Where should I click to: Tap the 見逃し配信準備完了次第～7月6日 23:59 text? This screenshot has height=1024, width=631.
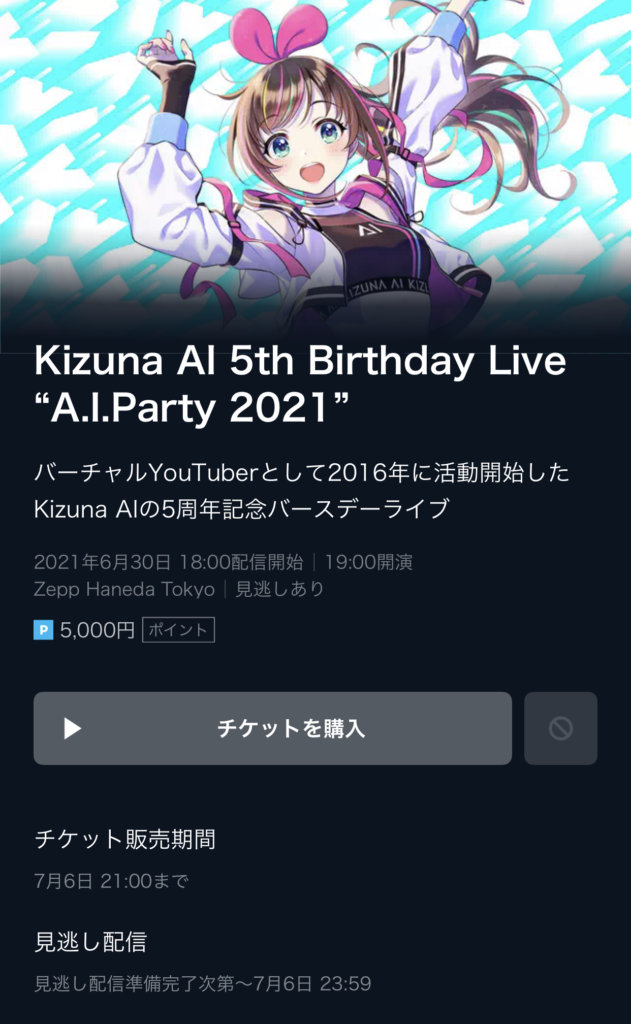[202, 984]
